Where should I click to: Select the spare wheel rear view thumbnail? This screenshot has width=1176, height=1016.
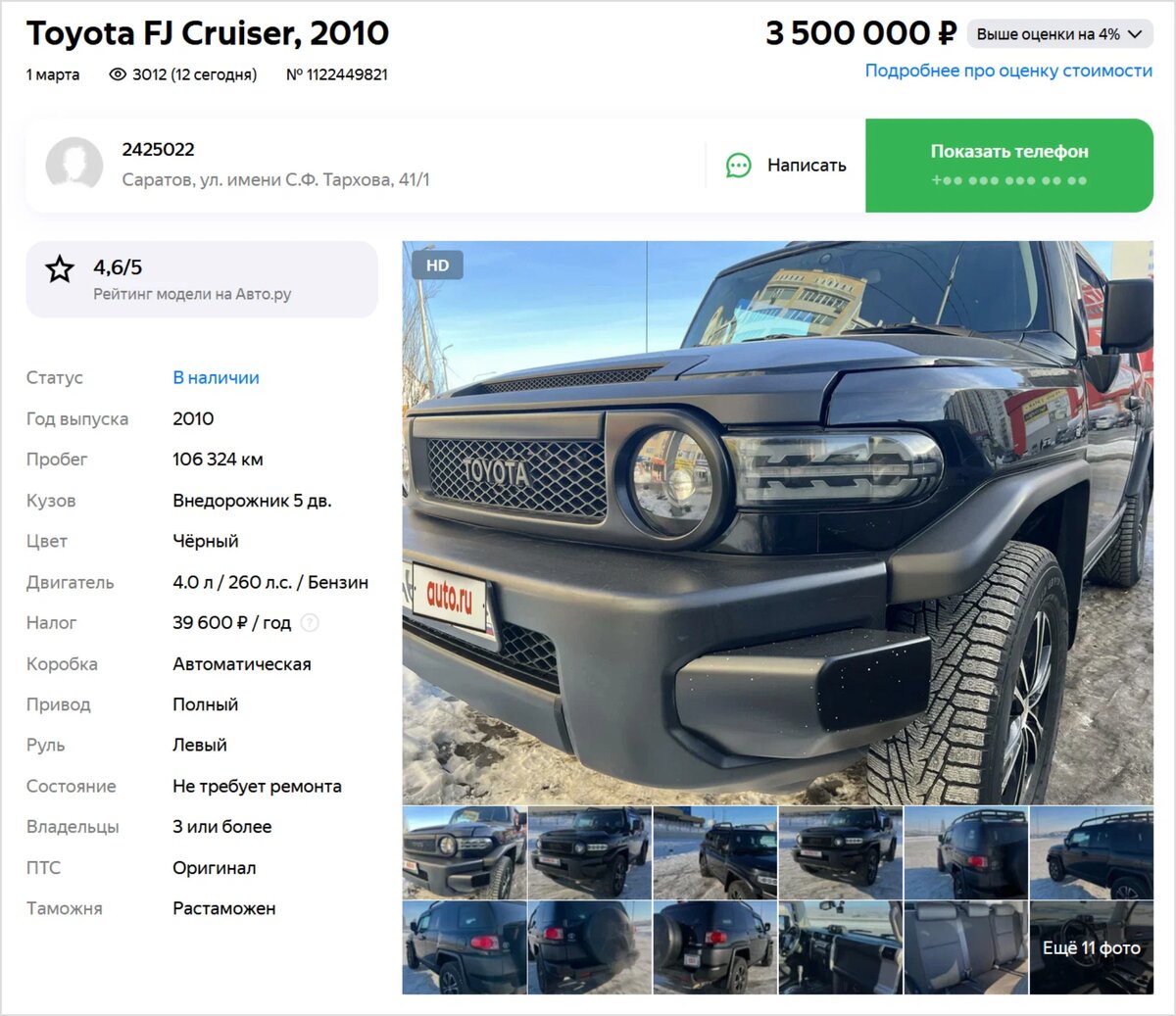590,948
